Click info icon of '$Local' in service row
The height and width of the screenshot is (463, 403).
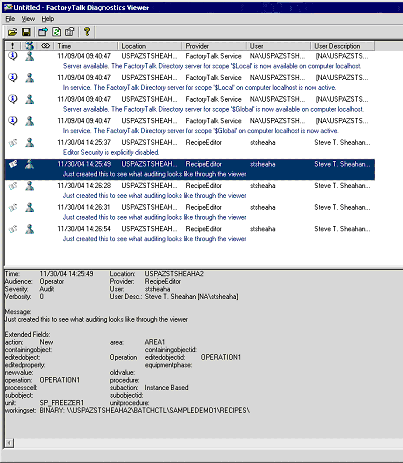pyautogui.click(x=13, y=78)
